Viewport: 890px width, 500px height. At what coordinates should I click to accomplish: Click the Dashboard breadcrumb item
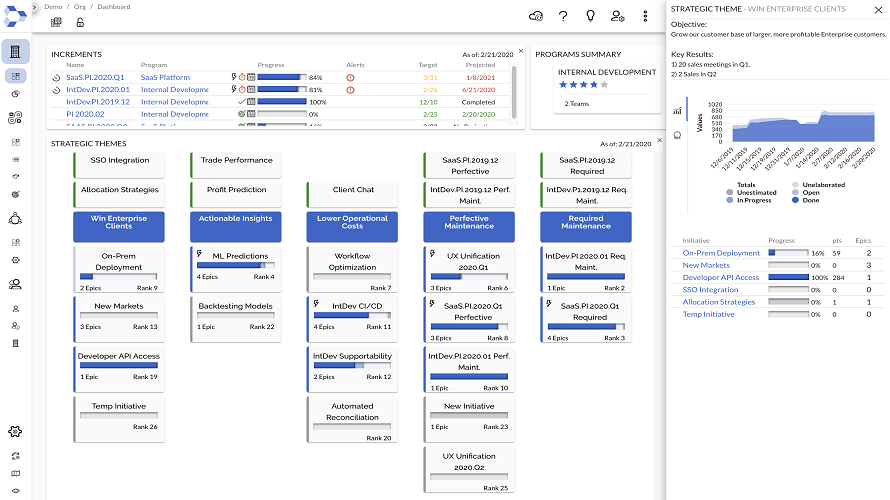(114, 7)
